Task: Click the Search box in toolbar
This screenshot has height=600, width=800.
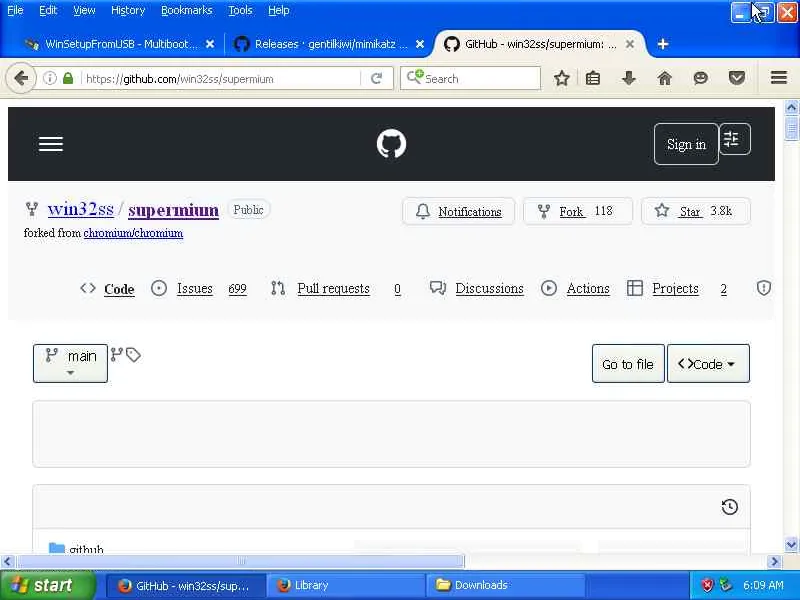Action: click(x=470, y=79)
